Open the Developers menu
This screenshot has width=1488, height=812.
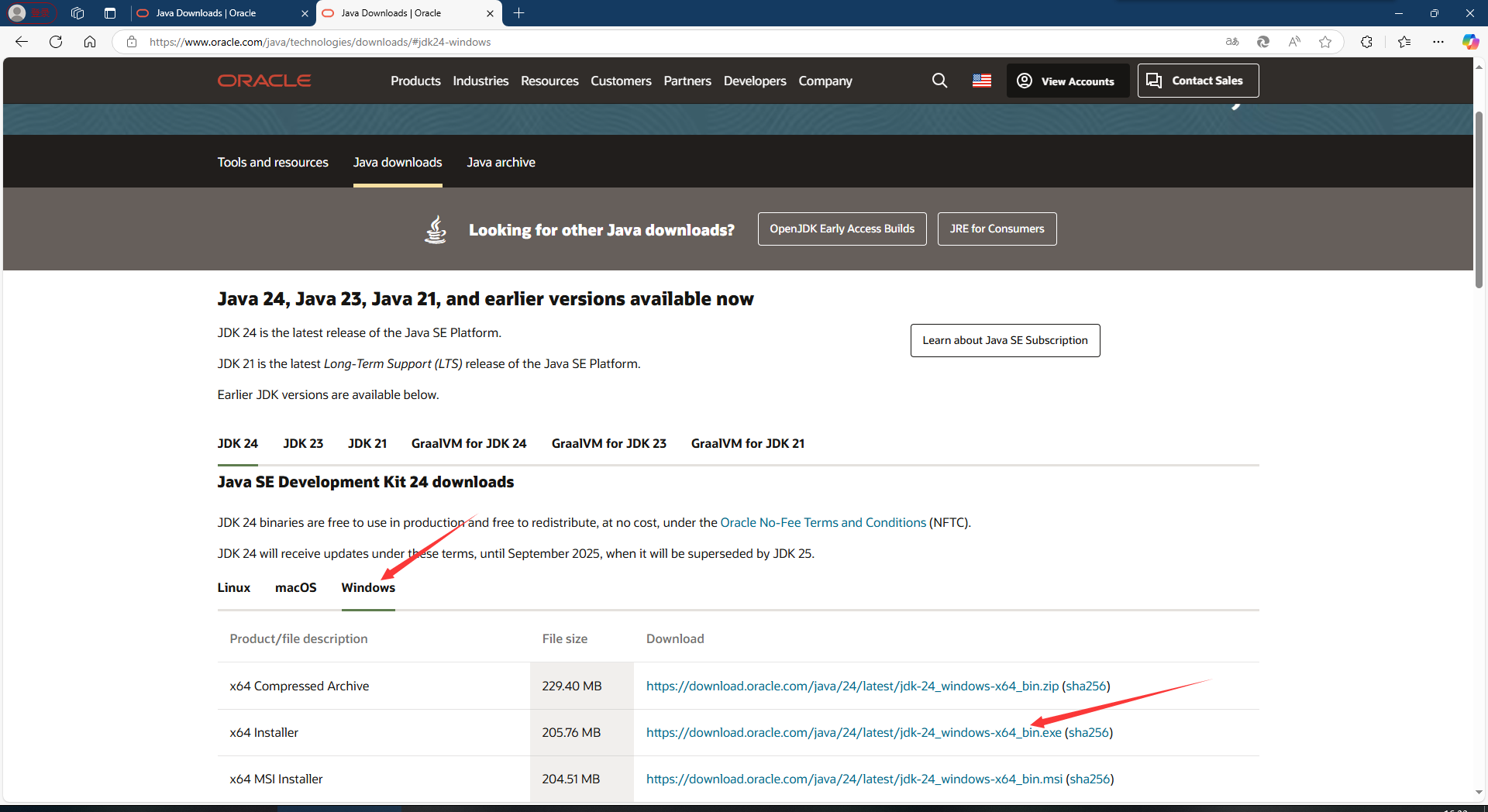pos(755,81)
